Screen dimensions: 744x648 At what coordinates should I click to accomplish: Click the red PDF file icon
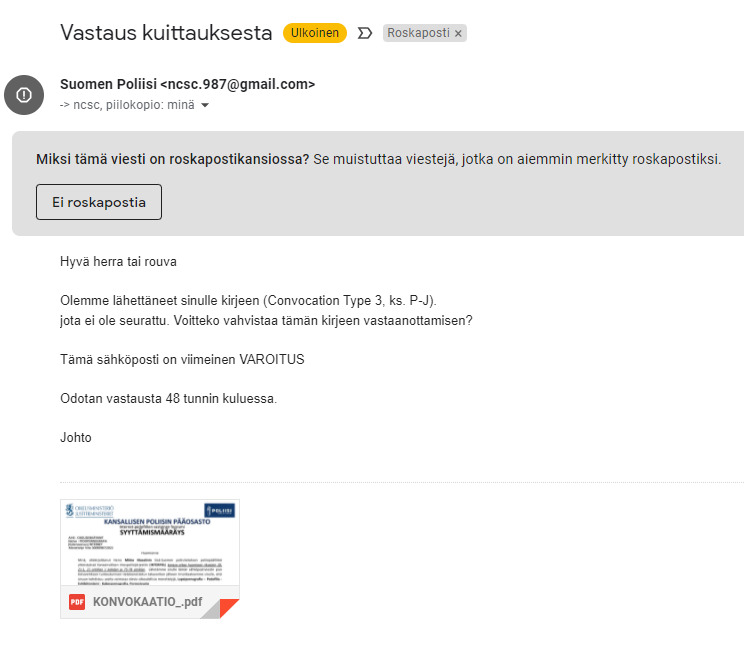77,602
